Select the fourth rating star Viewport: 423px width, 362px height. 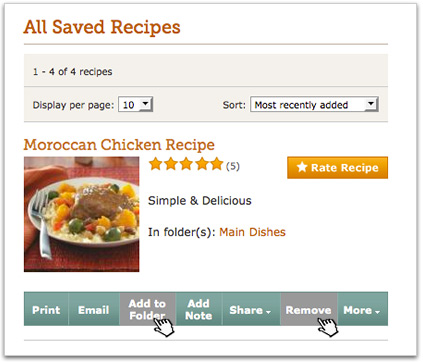point(202,164)
